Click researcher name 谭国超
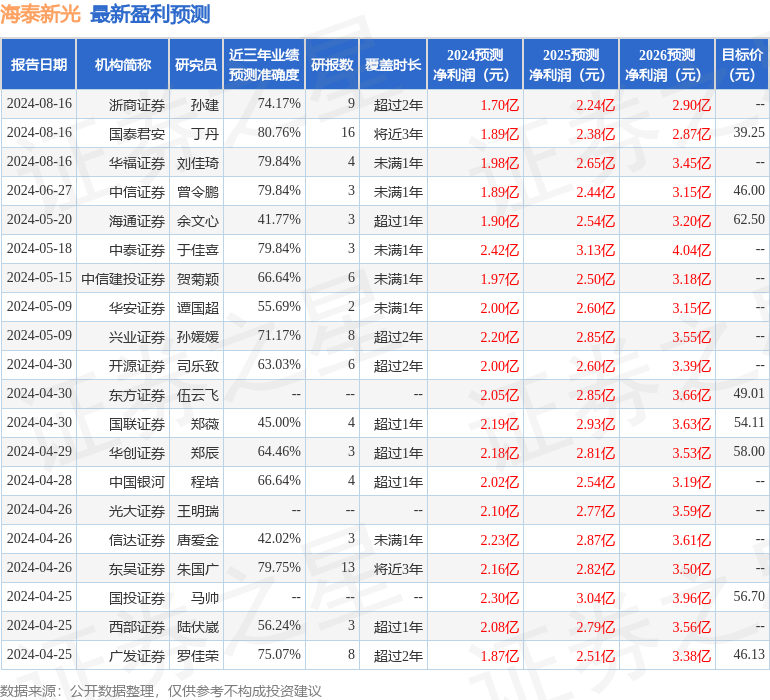 [198, 308]
